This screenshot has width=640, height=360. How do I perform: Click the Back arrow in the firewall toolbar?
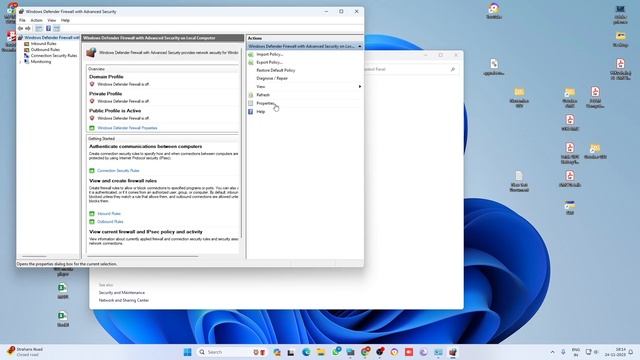(20, 29)
